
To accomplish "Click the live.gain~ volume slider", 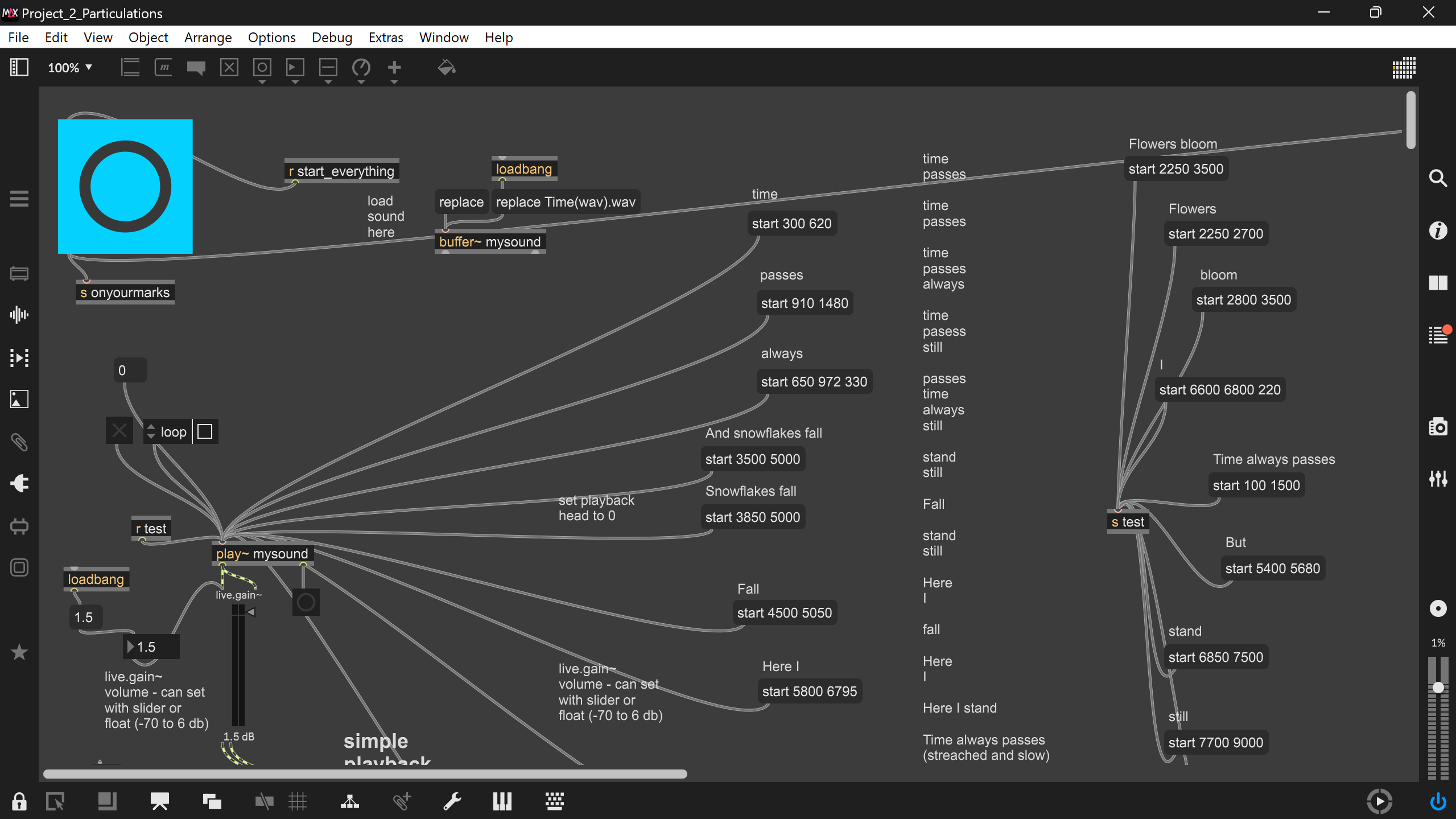I will [238, 666].
